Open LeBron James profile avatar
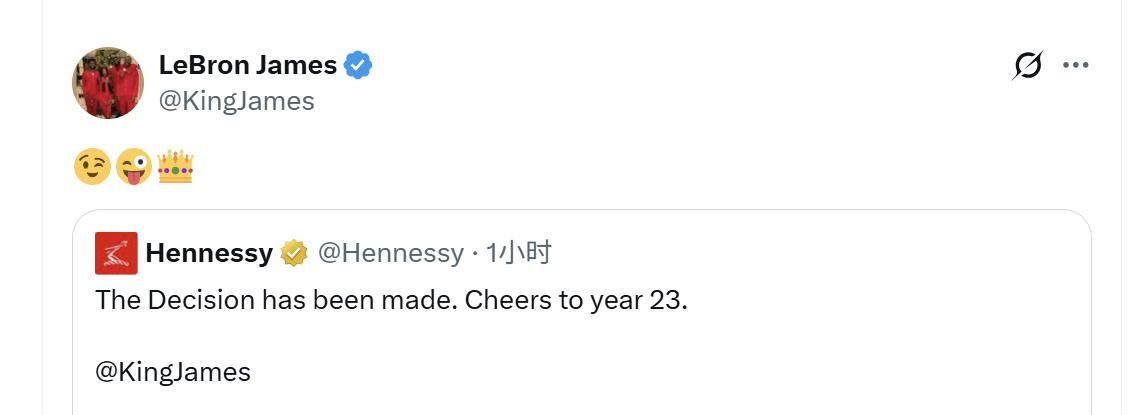Viewport: 1147px width, 415px height. click(108, 83)
